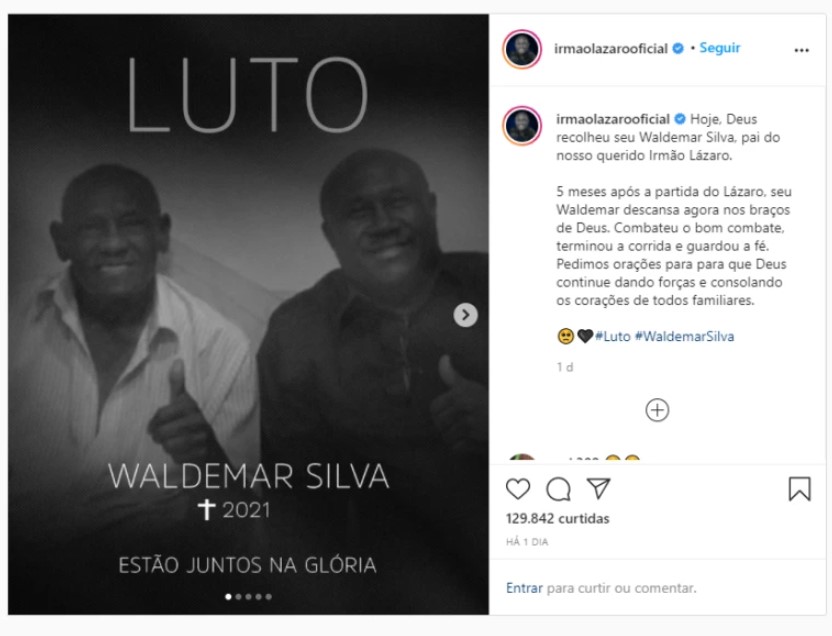Open irmaolazarooficial username in the caption

click(x=612, y=119)
